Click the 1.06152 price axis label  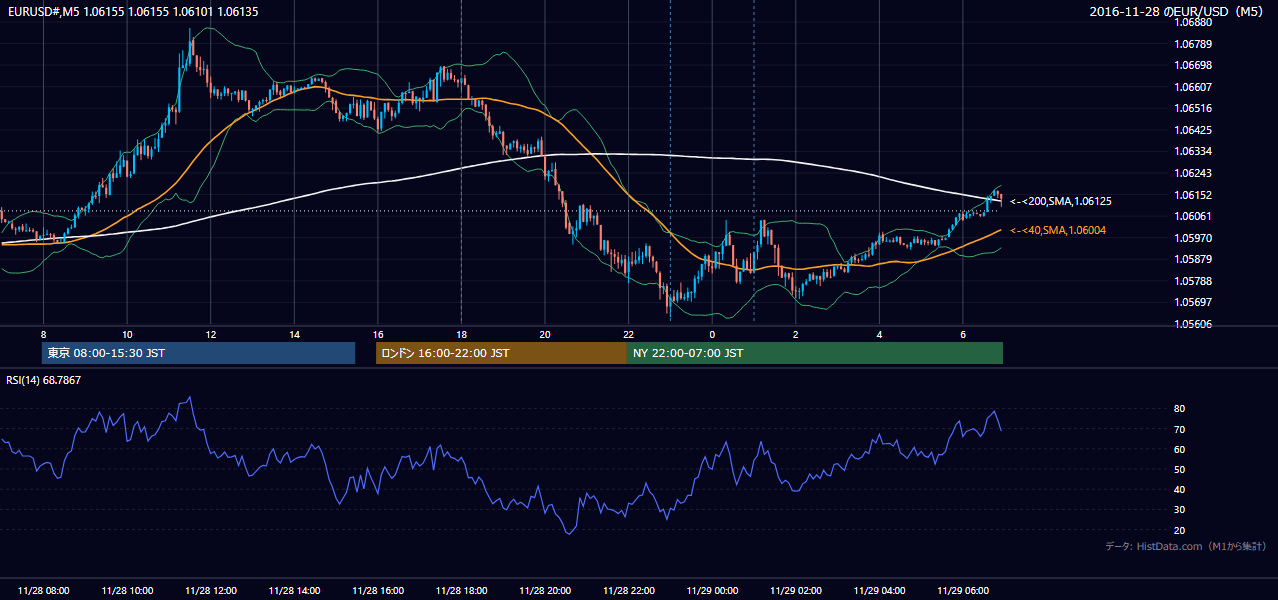(x=1194, y=194)
